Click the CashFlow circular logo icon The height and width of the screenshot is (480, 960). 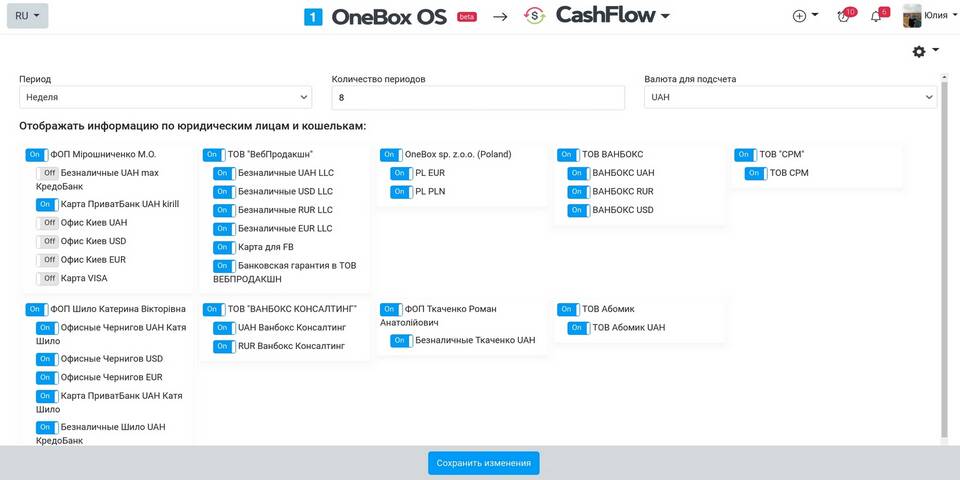(x=534, y=17)
